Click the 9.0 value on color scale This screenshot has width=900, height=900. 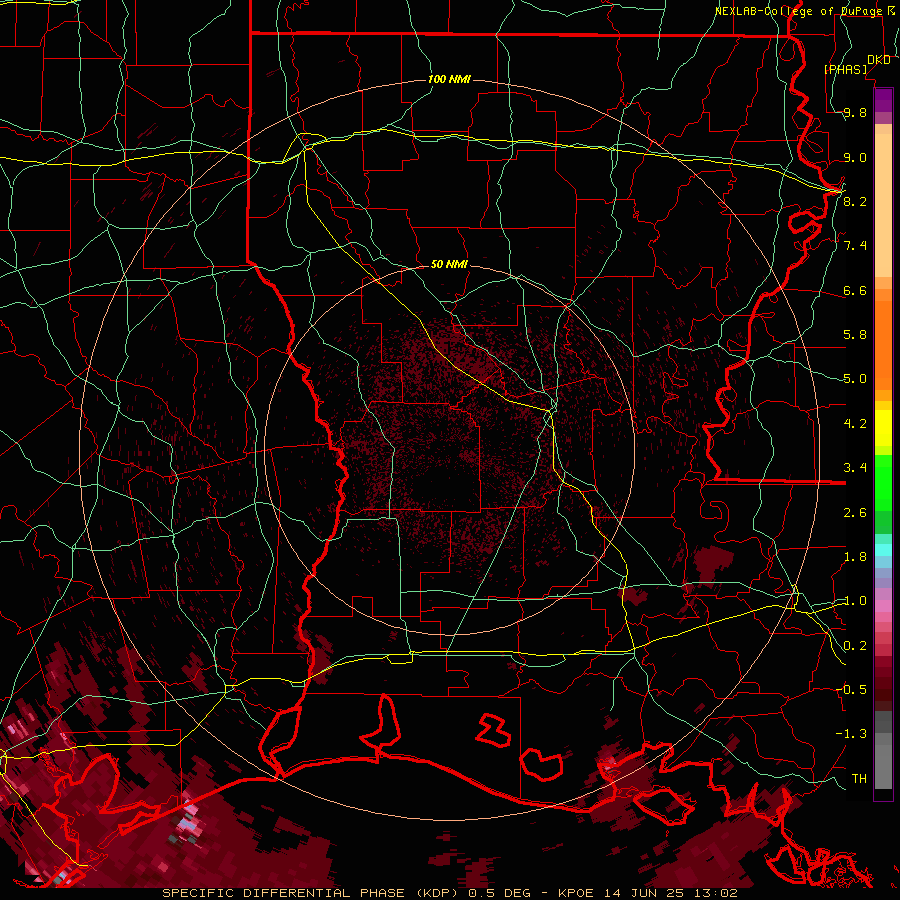[855, 157]
